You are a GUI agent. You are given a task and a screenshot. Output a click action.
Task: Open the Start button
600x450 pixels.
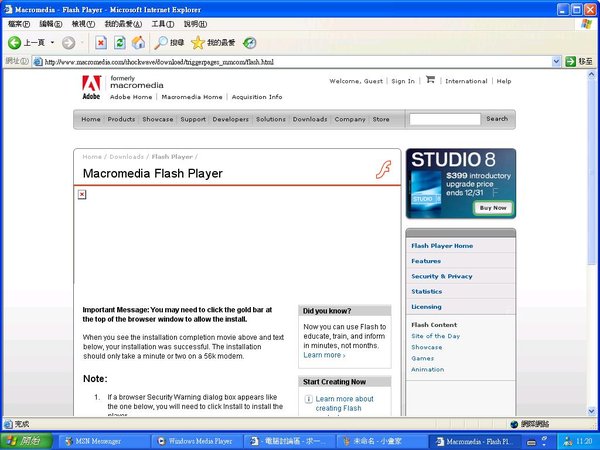(26, 441)
